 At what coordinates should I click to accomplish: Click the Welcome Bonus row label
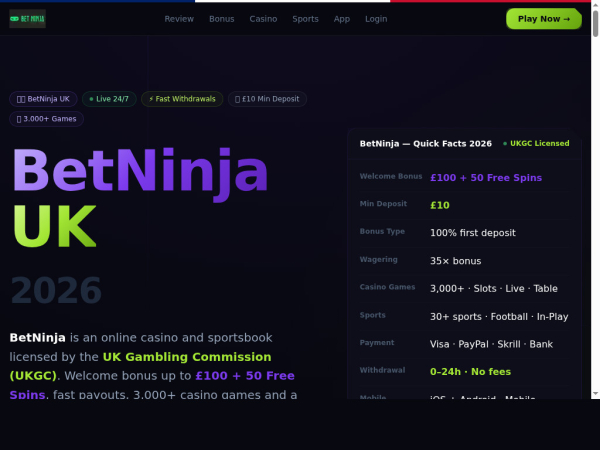[x=391, y=176]
